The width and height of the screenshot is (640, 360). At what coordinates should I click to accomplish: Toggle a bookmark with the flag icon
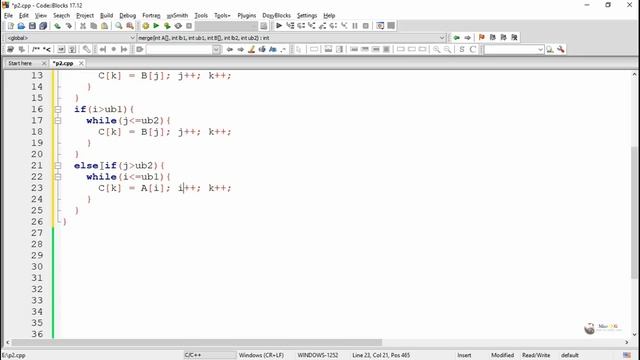pos(482,38)
